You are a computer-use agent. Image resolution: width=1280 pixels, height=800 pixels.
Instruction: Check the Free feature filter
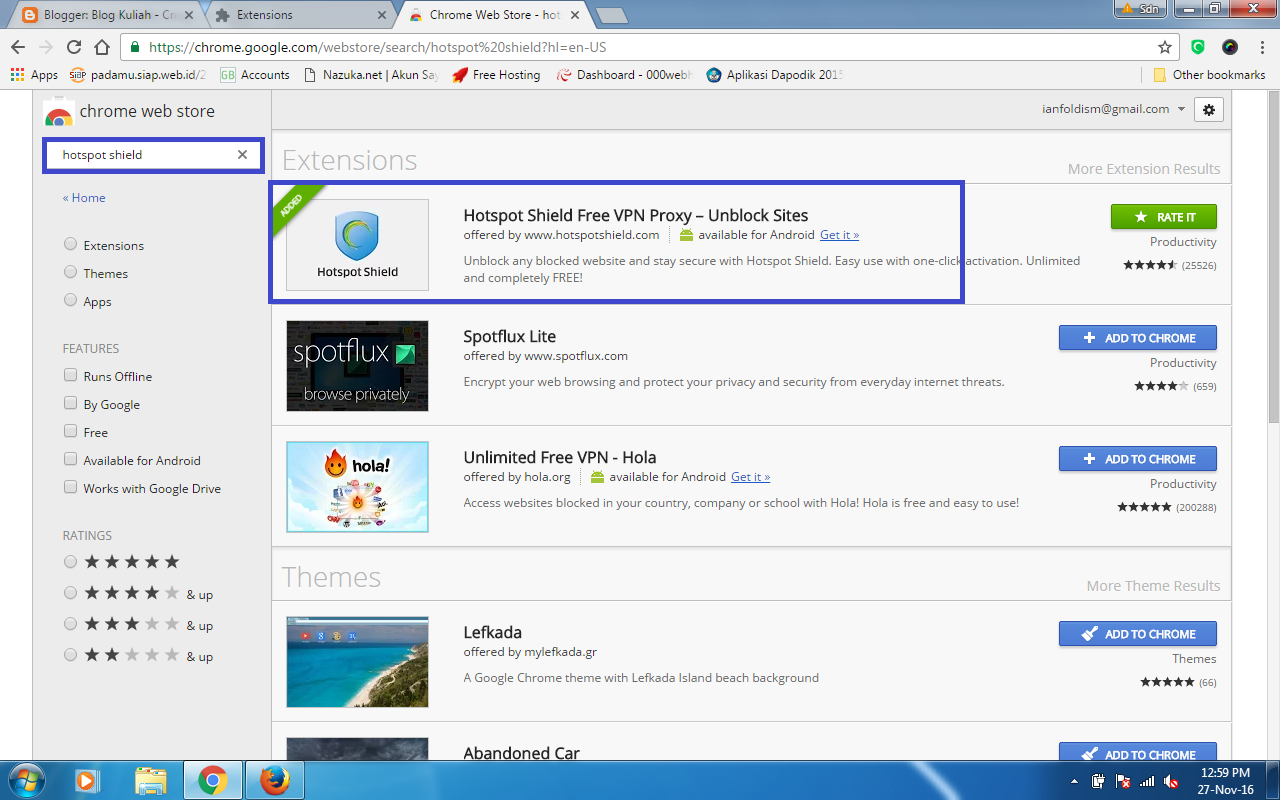[70, 431]
